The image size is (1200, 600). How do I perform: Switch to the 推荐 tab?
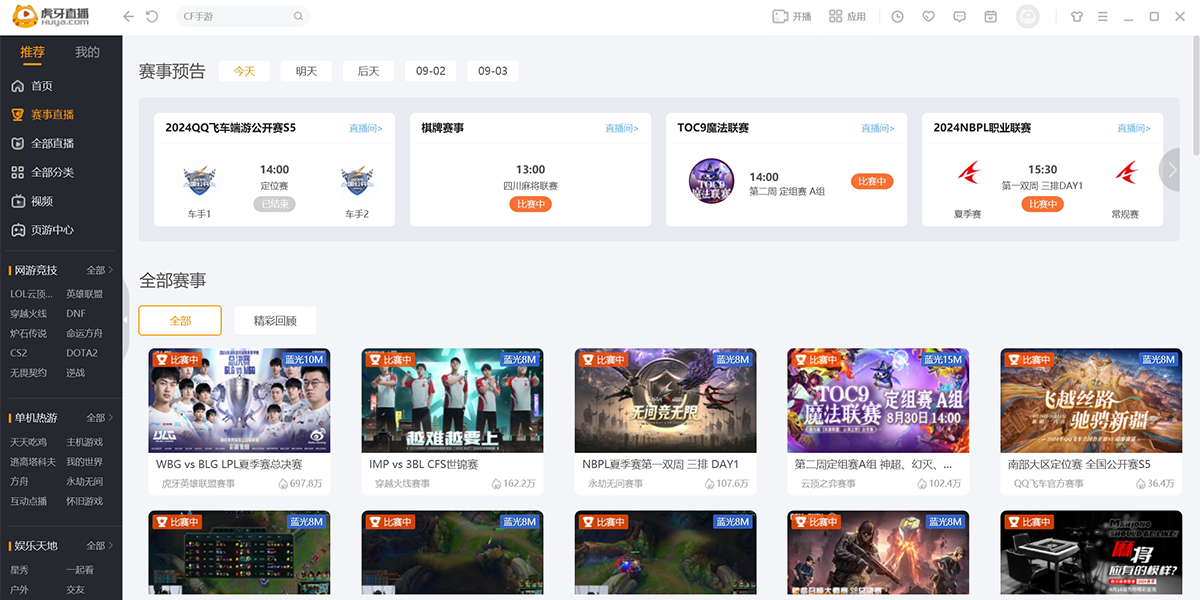33,52
